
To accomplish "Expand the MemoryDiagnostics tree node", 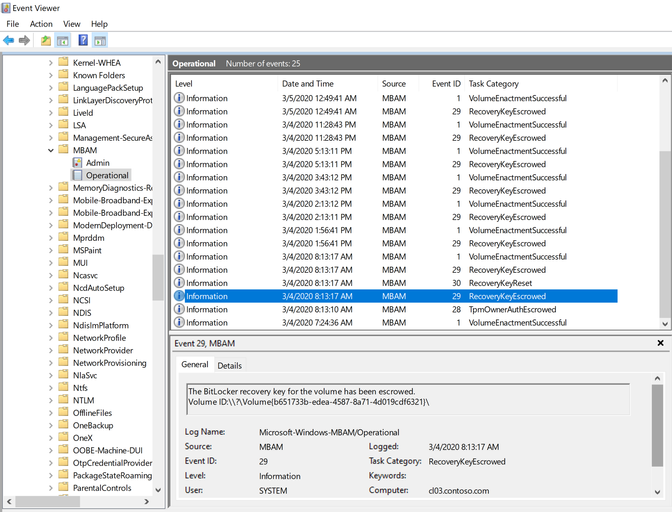I will 51,188.
